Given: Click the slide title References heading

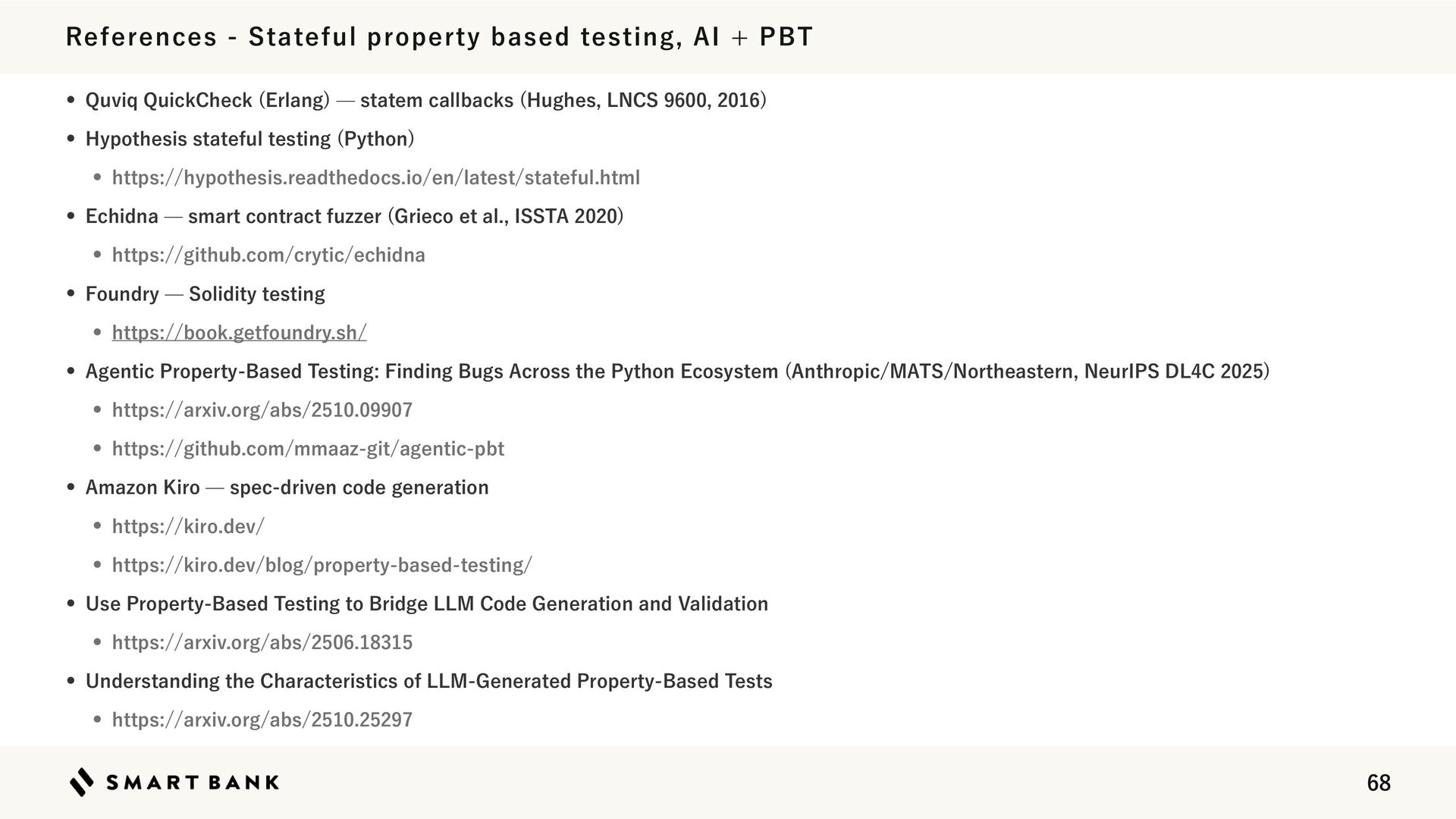Looking at the screenshot, I should pyautogui.click(x=439, y=36).
